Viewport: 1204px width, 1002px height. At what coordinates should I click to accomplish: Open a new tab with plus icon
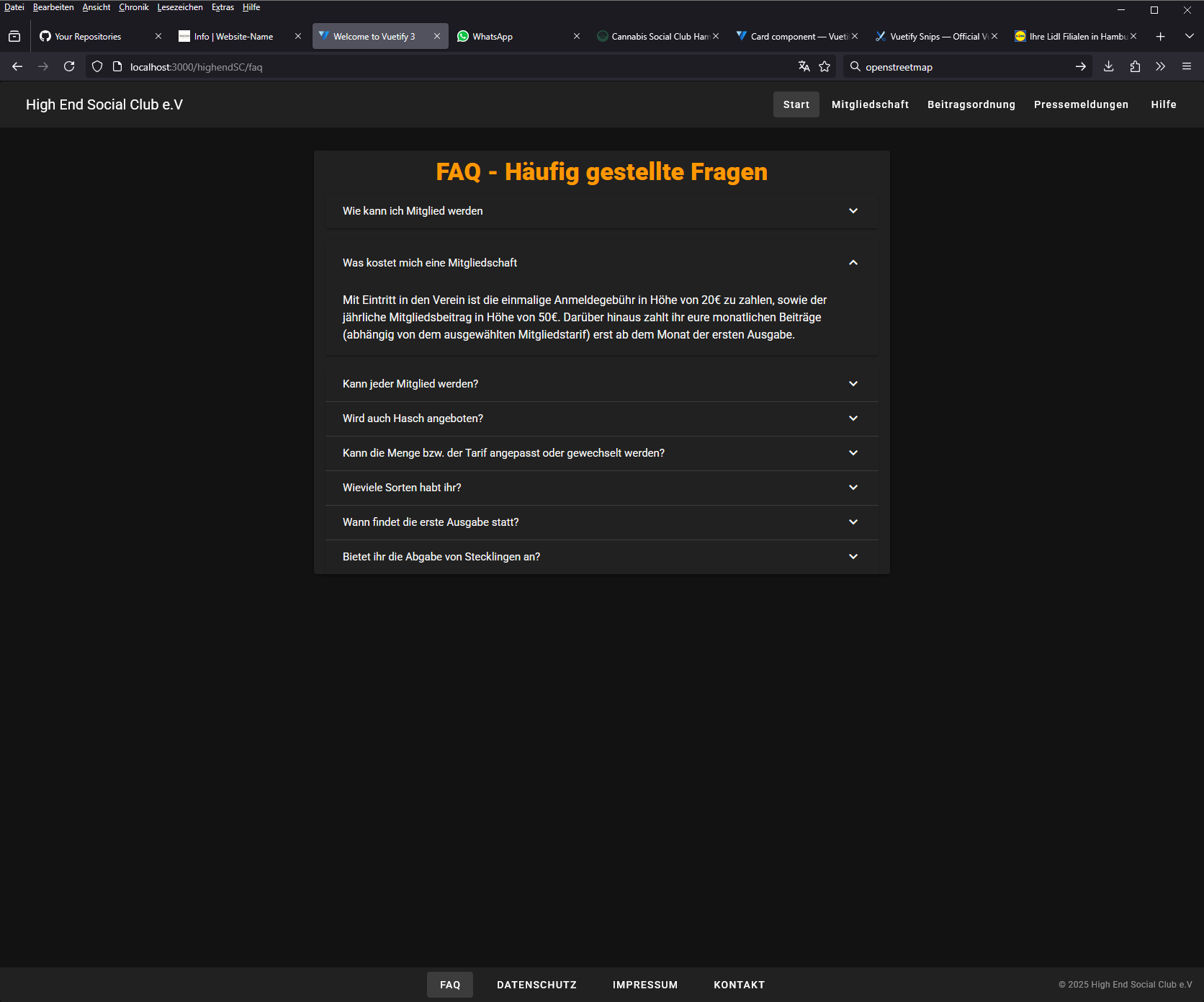pos(1160,36)
